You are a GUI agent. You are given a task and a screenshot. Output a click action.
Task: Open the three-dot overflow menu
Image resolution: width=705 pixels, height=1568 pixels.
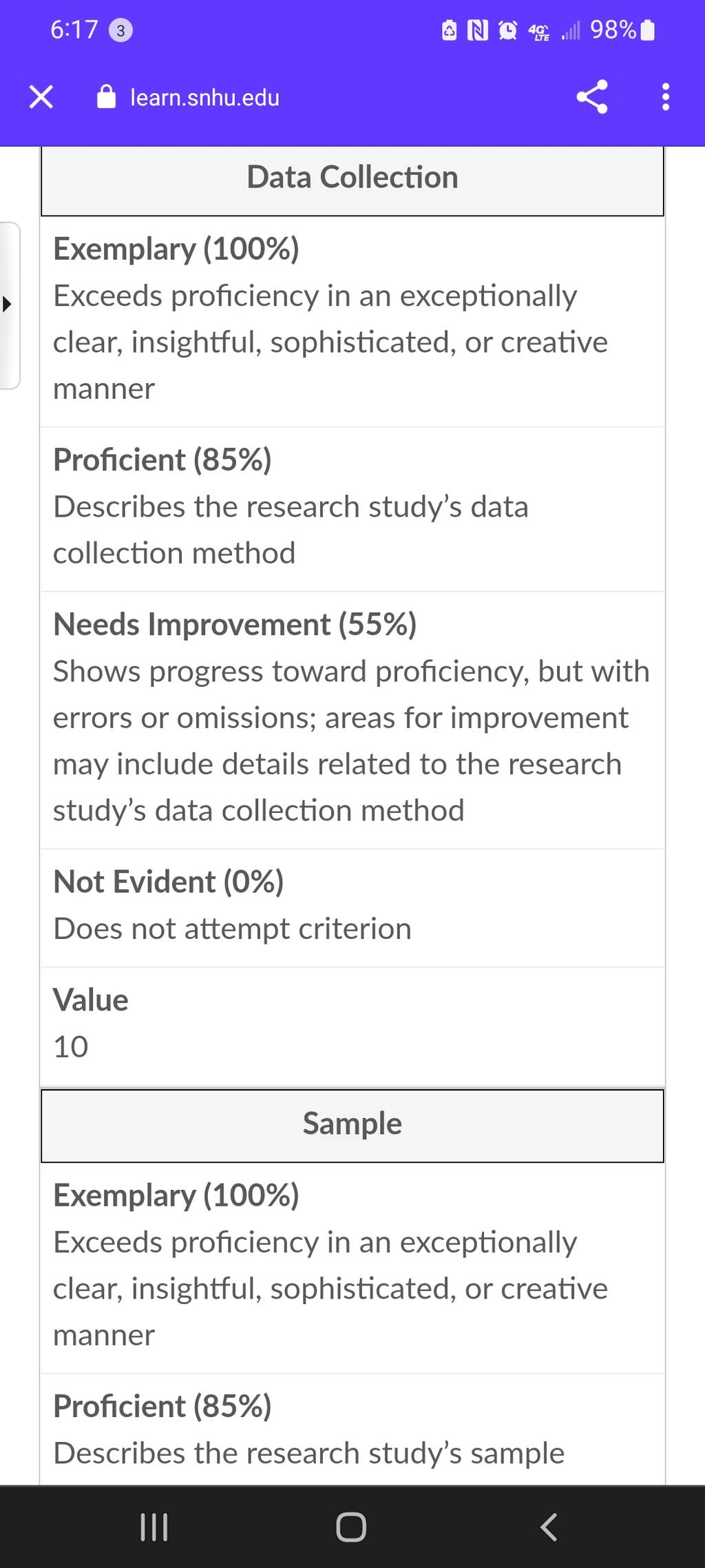(x=665, y=97)
